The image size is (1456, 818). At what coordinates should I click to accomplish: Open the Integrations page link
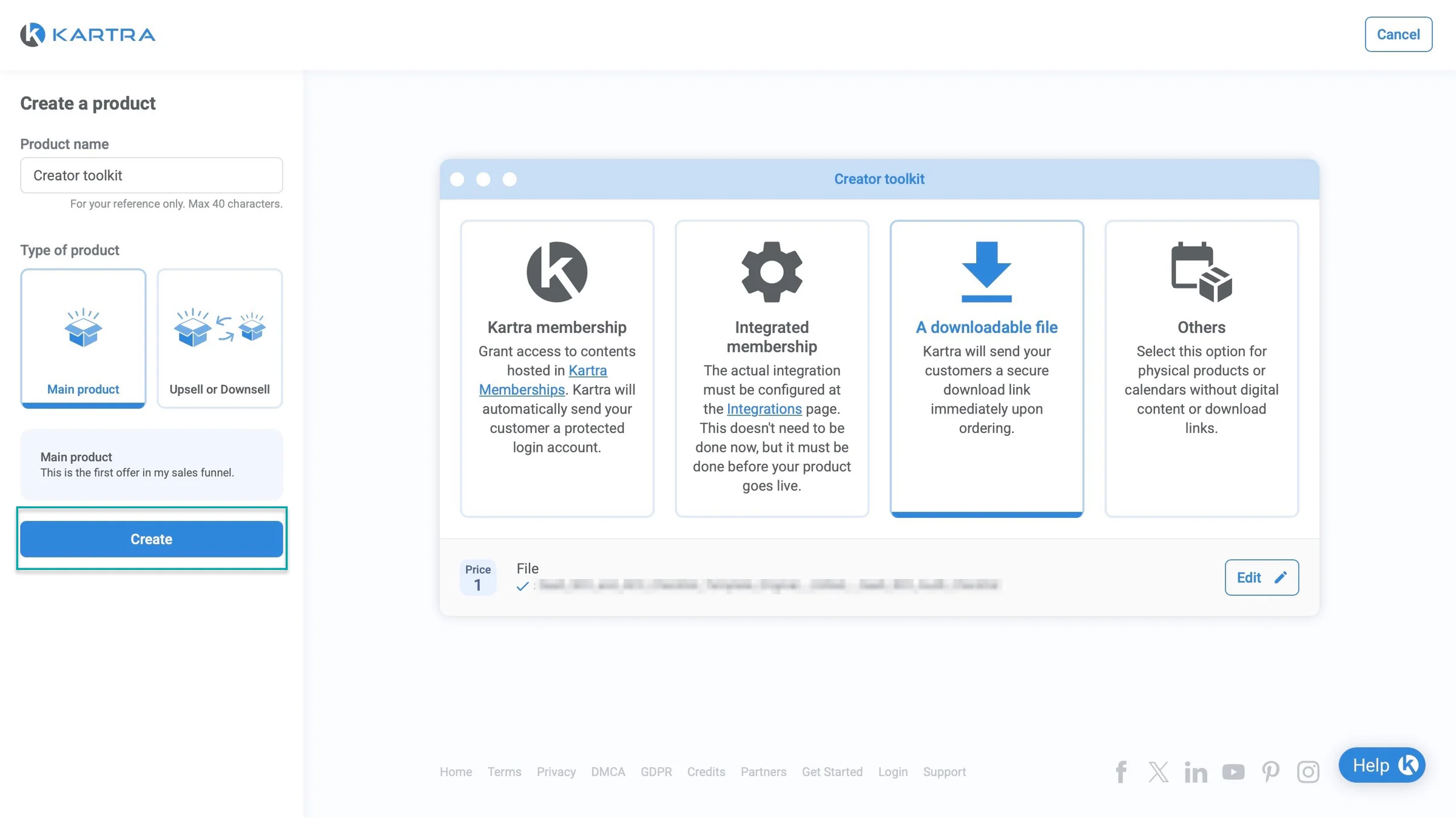pyautogui.click(x=764, y=409)
